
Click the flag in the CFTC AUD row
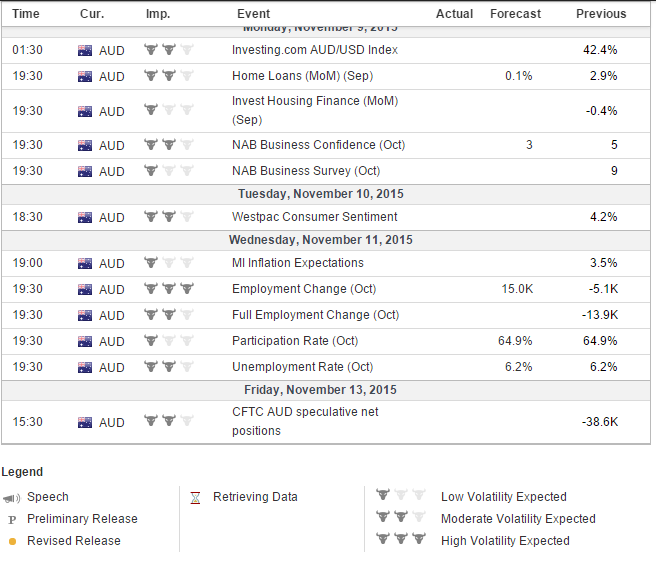click(85, 422)
